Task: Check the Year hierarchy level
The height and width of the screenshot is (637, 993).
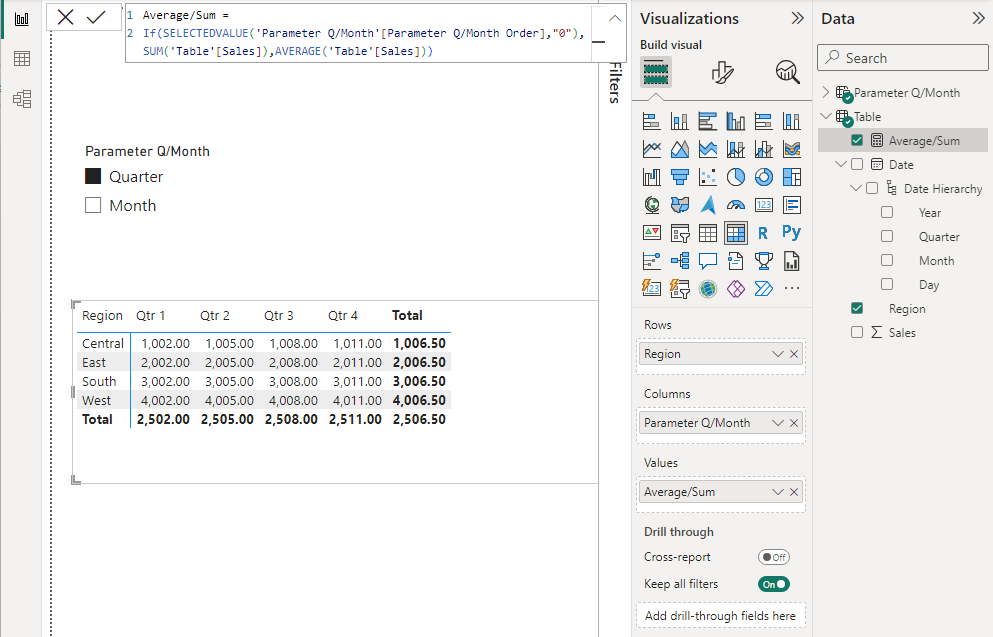Action: (x=887, y=212)
